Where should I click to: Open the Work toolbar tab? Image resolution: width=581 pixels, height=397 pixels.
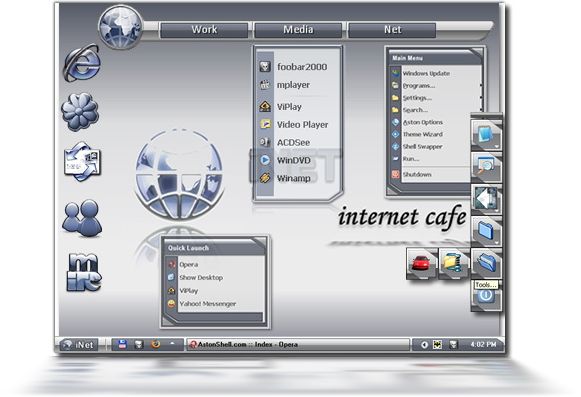pyautogui.click(x=204, y=30)
